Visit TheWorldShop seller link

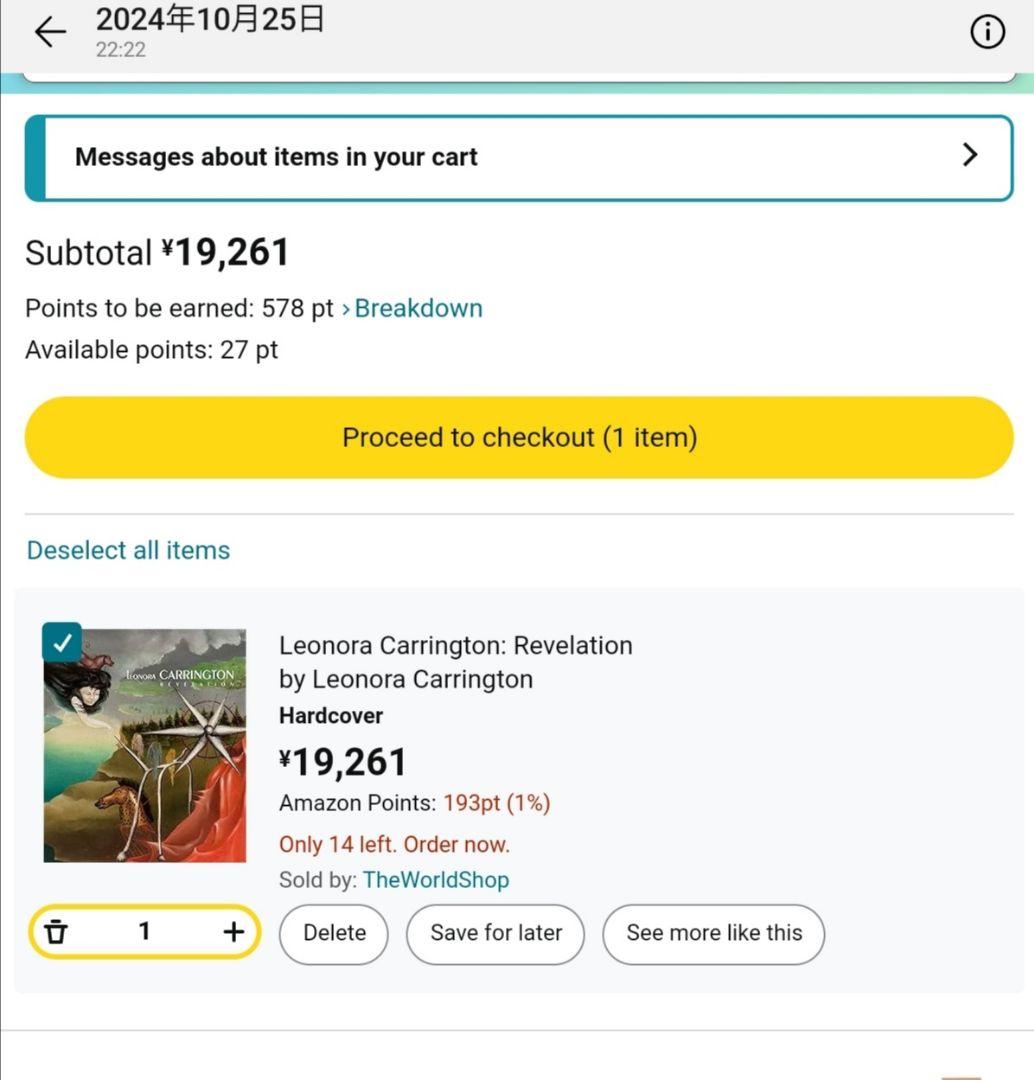(435, 880)
